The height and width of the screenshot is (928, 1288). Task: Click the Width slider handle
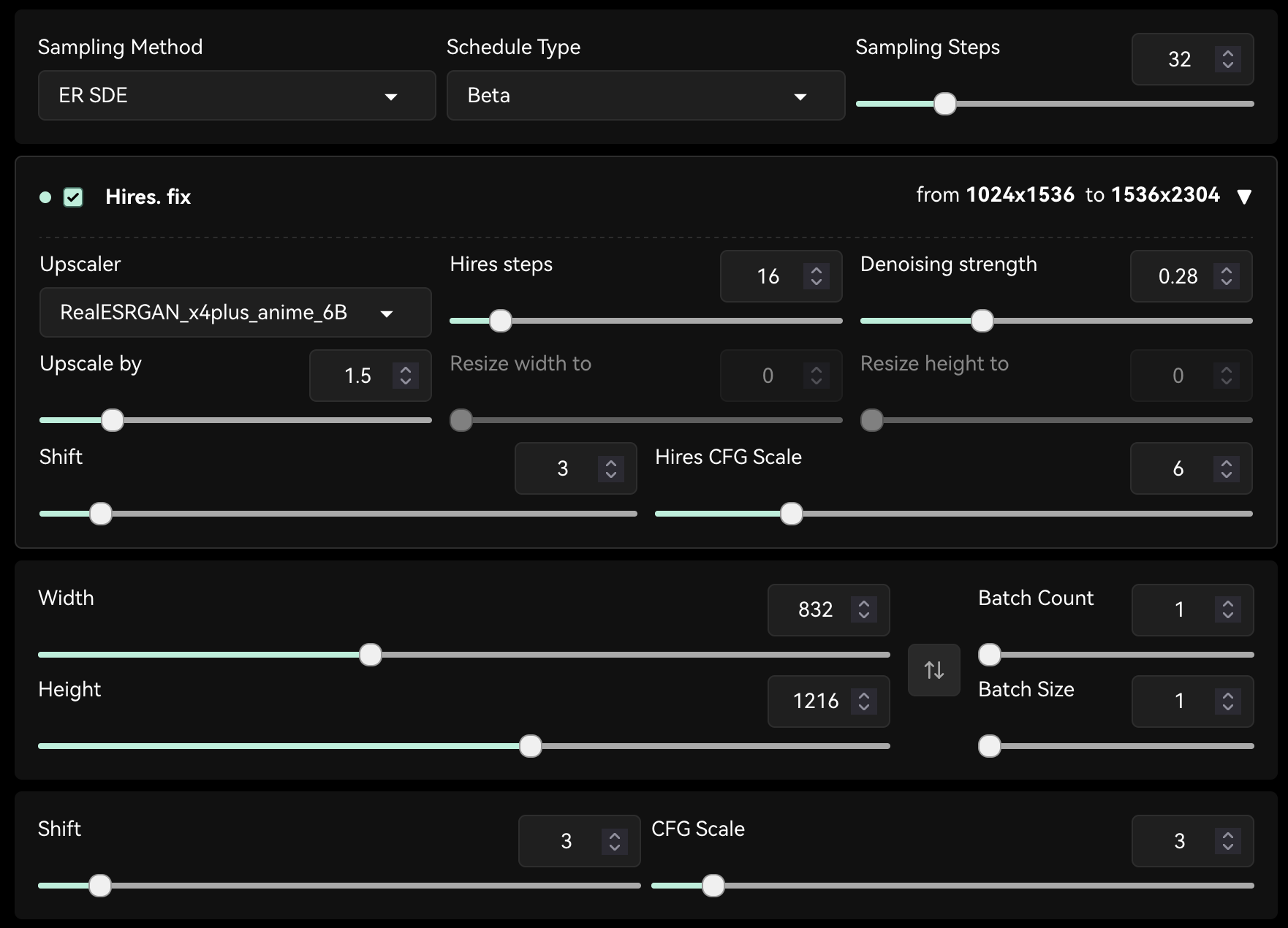[x=371, y=655]
